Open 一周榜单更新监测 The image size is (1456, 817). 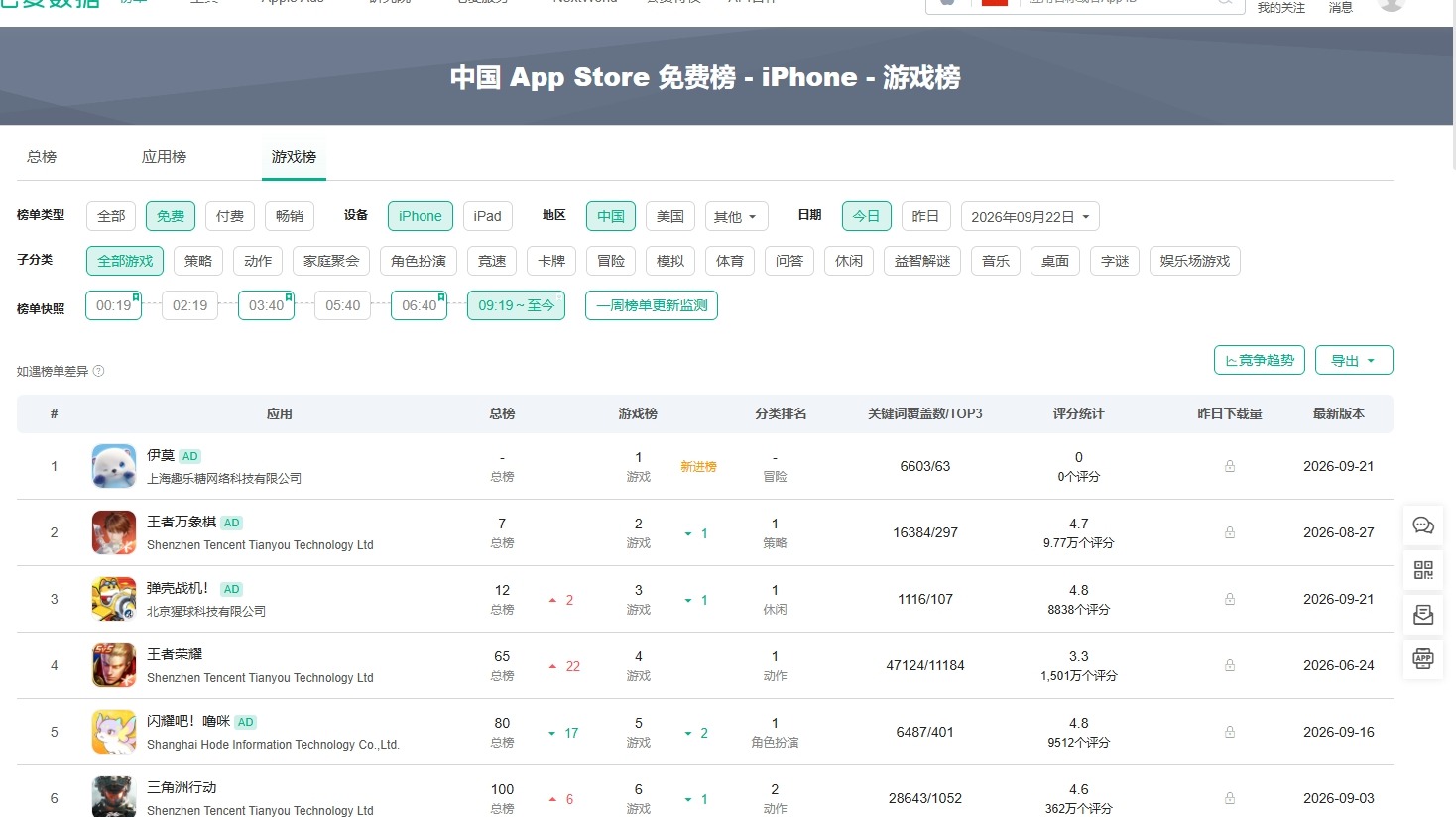tap(652, 305)
